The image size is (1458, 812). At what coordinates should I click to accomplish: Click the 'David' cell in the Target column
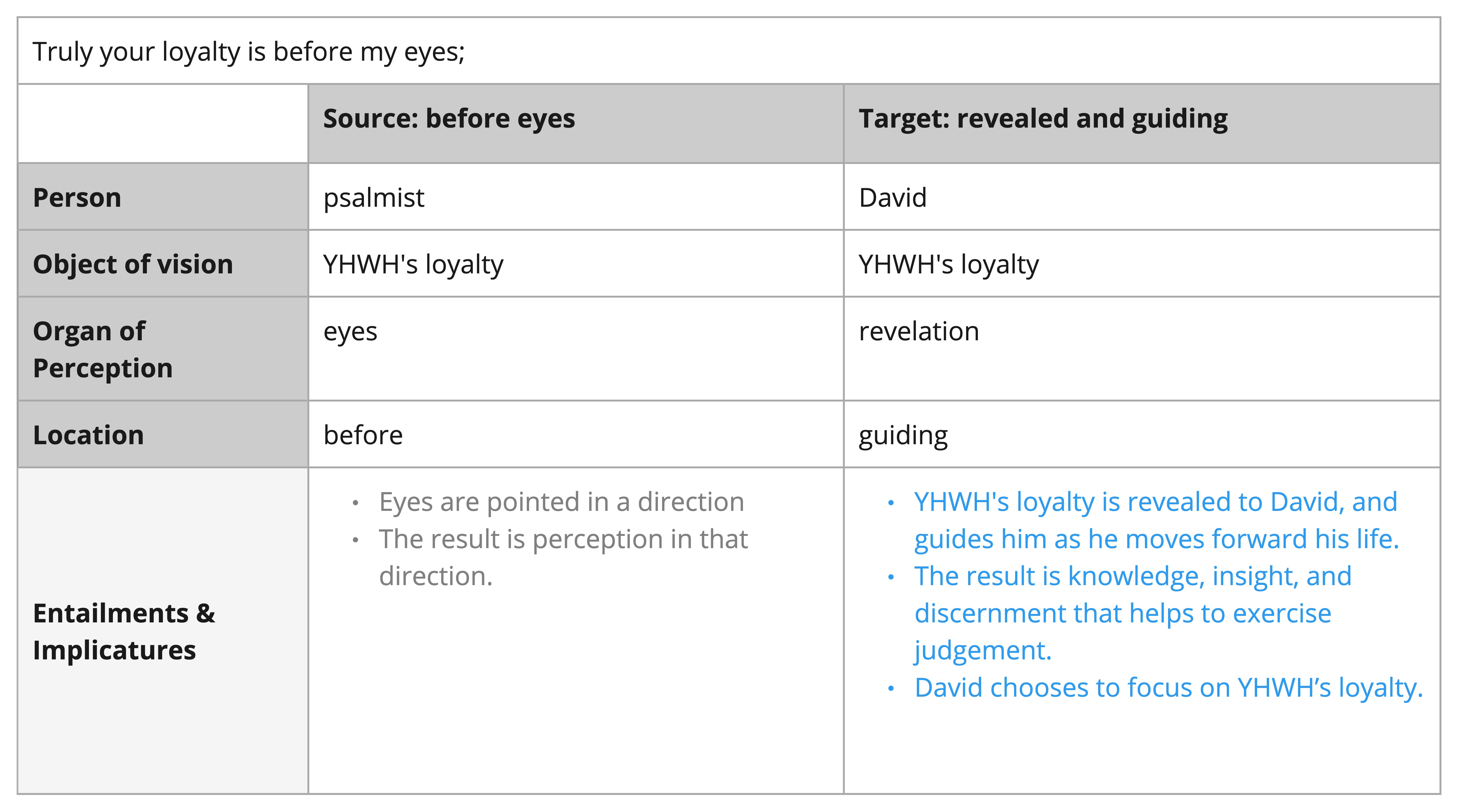click(x=1142, y=197)
